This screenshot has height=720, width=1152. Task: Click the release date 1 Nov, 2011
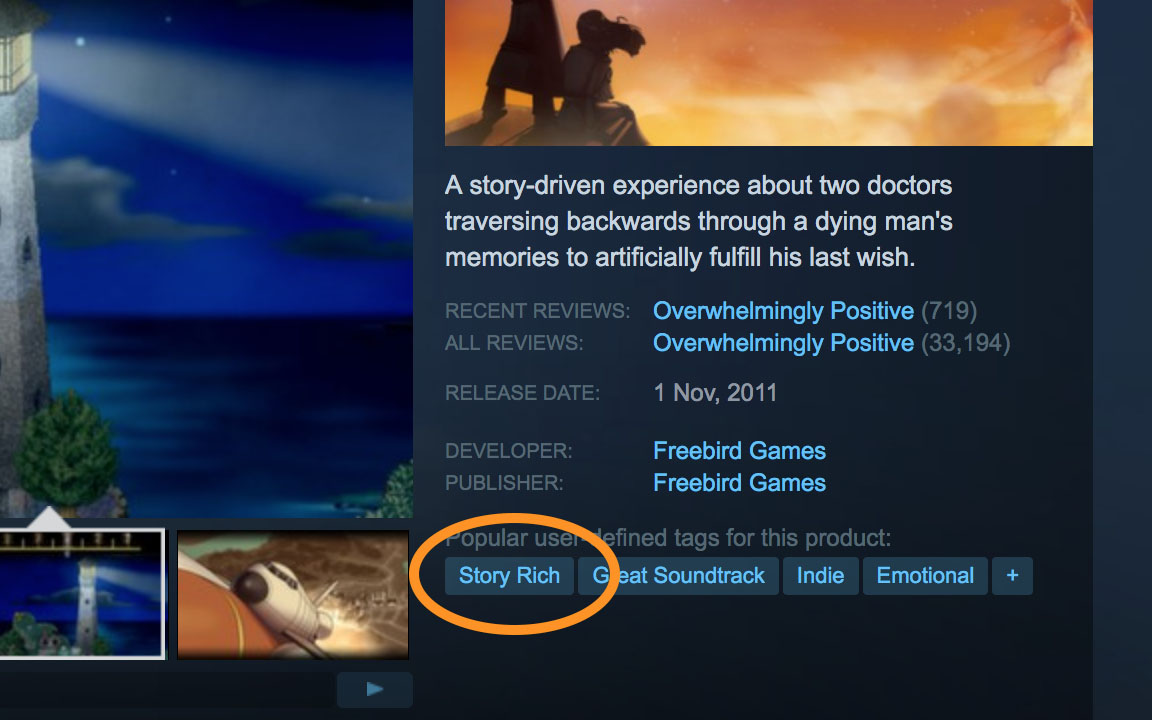point(715,393)
